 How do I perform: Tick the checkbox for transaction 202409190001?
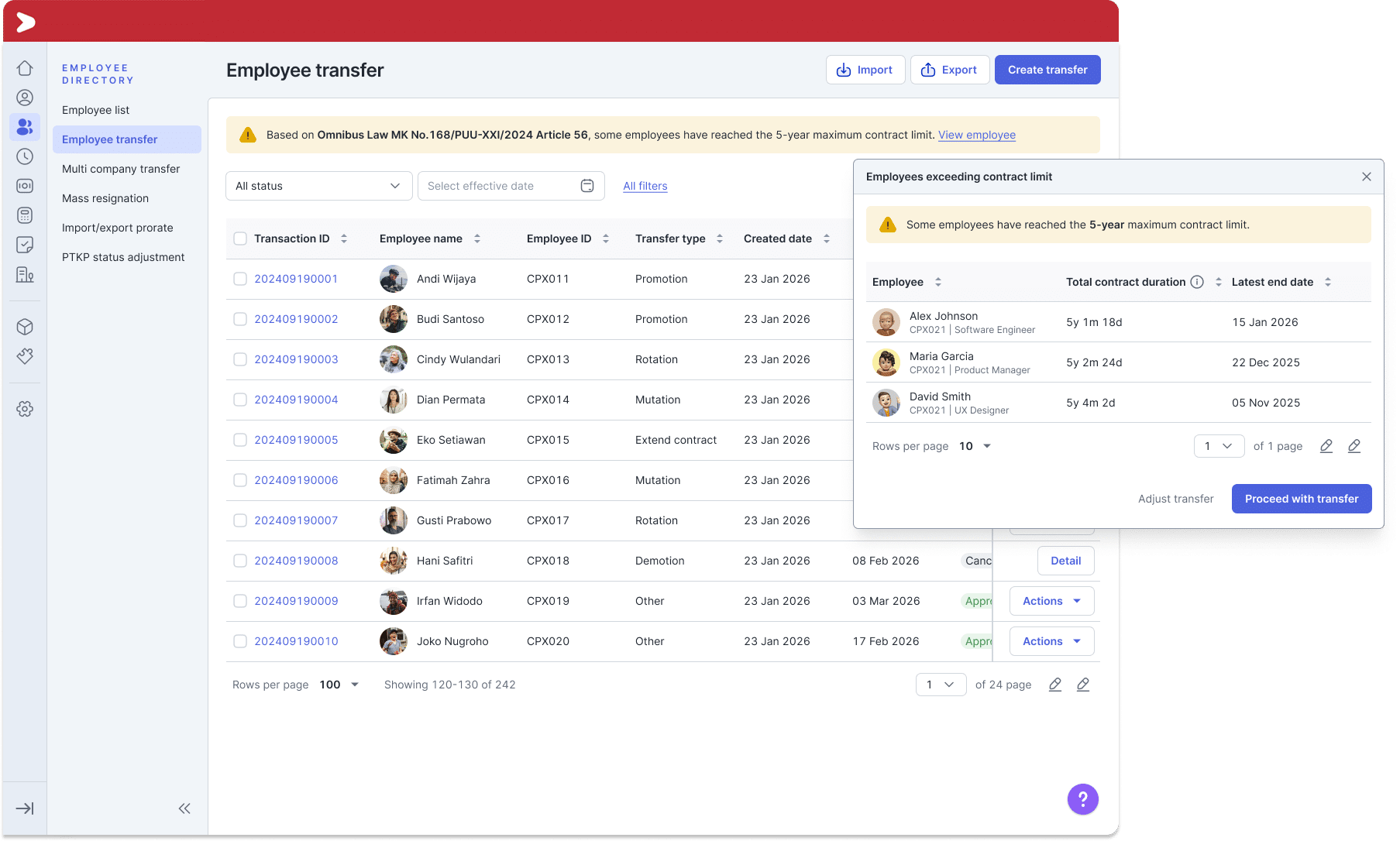pos(240,279)
